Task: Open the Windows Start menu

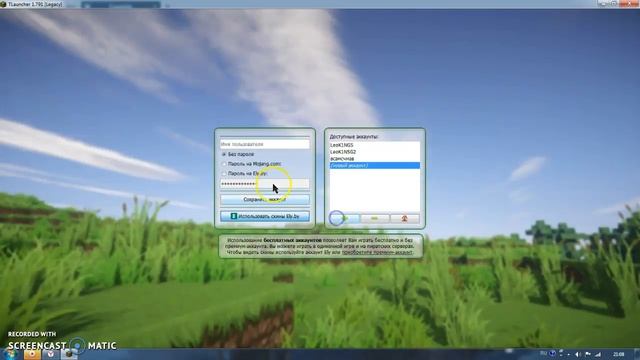Action: [10, 354]
